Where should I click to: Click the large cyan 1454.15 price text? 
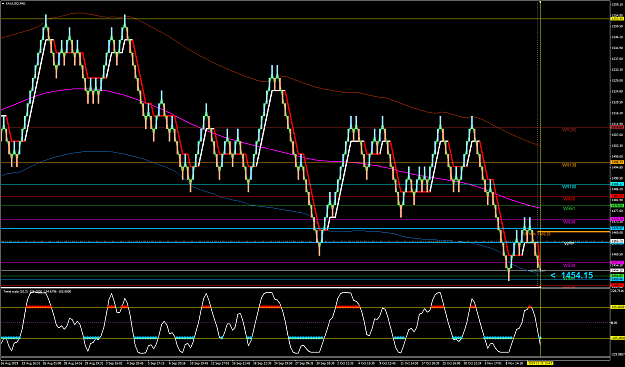coord(577,275)
